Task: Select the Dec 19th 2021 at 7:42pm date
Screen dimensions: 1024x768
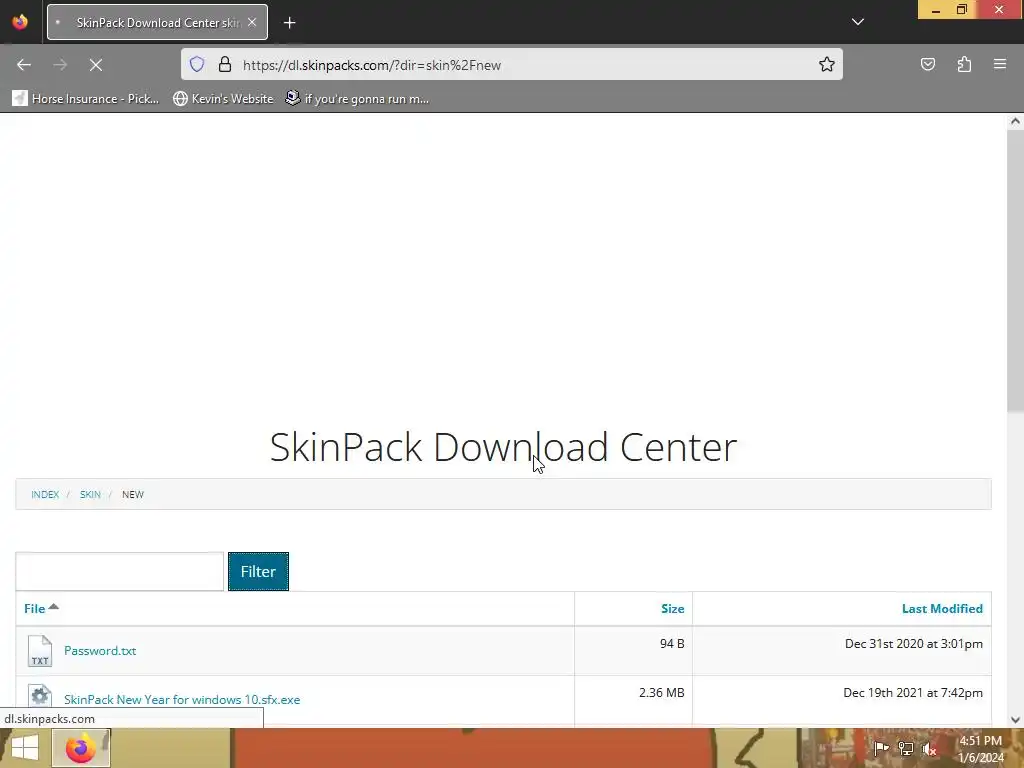Action: click(x=913, y=693)
